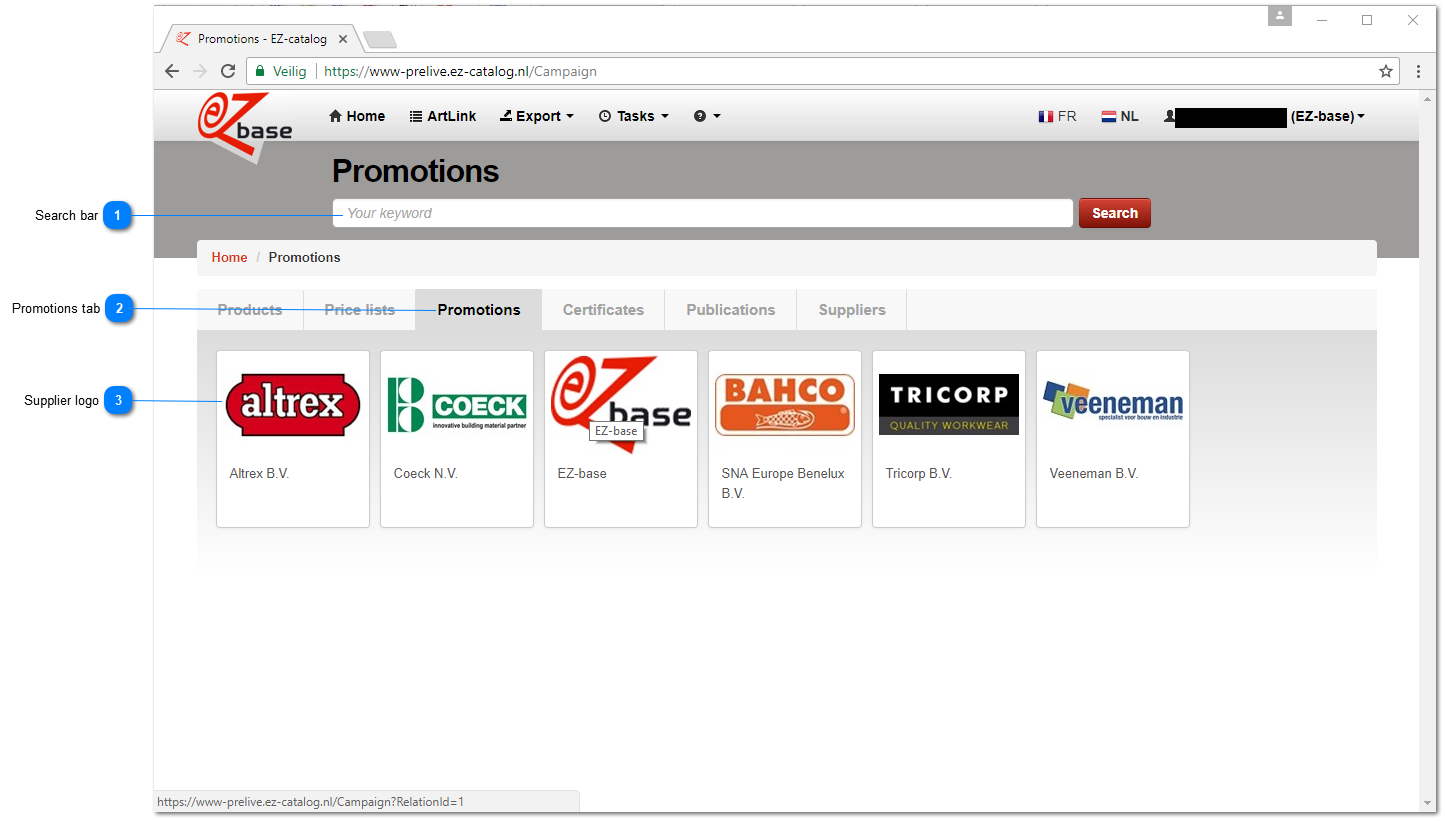Image resolution: width=1445 pixels, height=821 pixels.
Task: Click the Promotions breadcrumb text
Action: [x=304, y=257]
